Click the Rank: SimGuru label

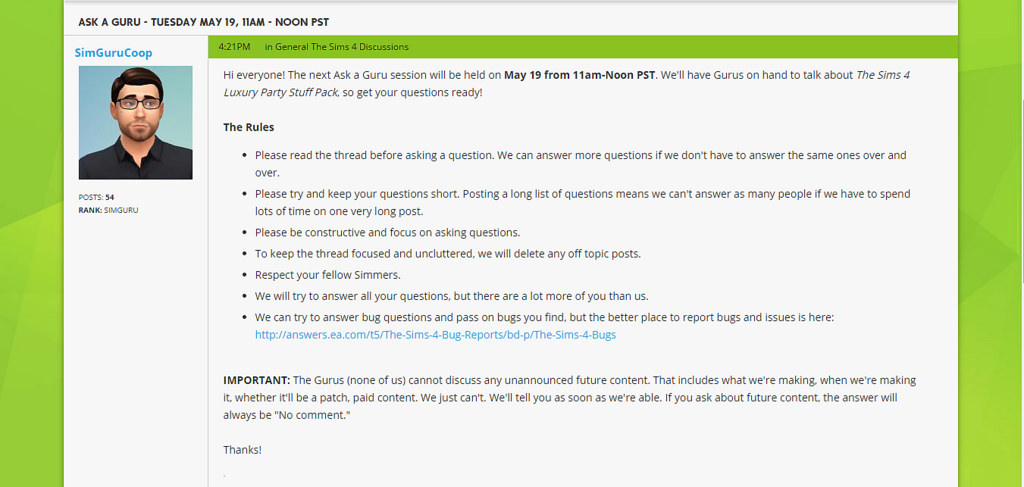109,210
